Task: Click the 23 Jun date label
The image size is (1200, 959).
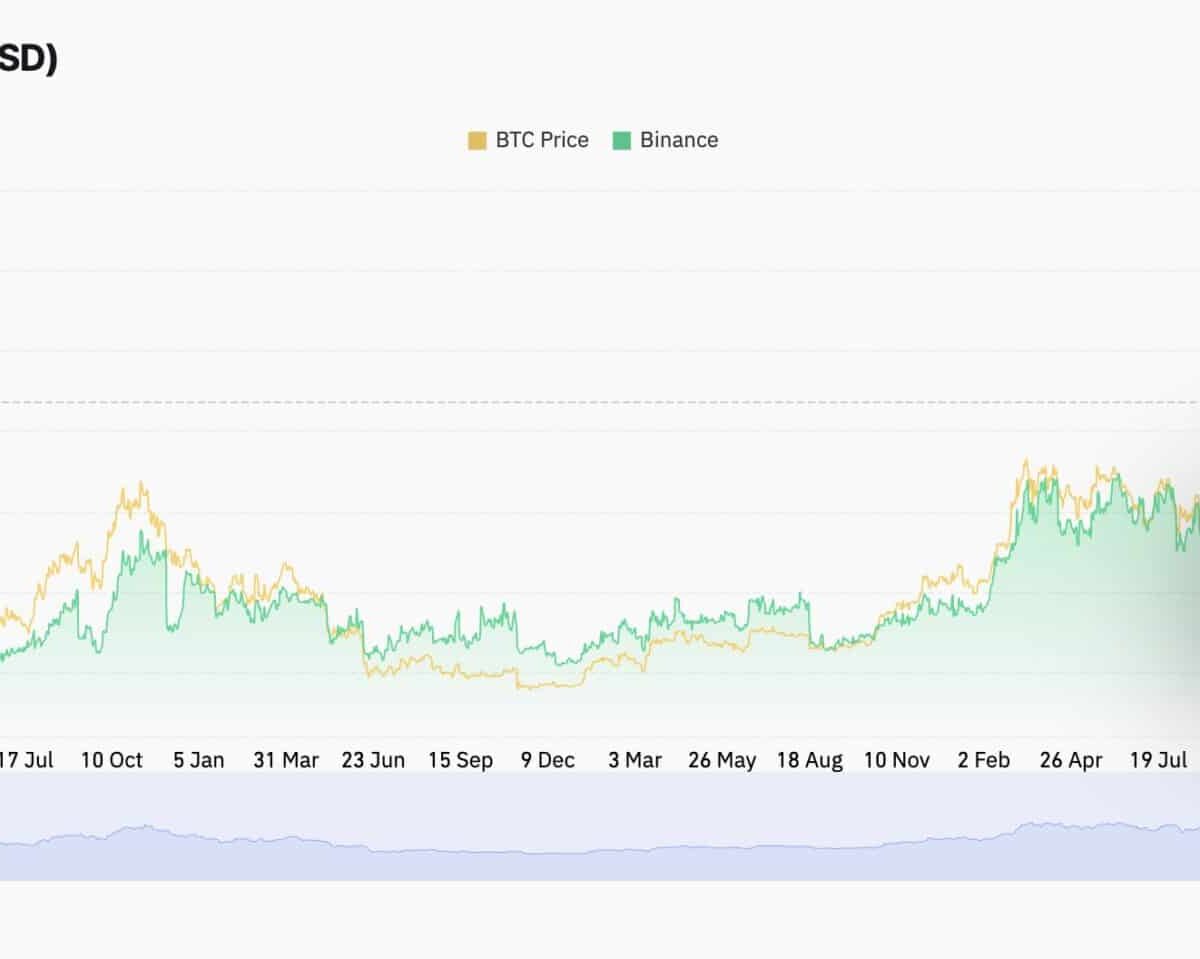Action: [373, 760]
